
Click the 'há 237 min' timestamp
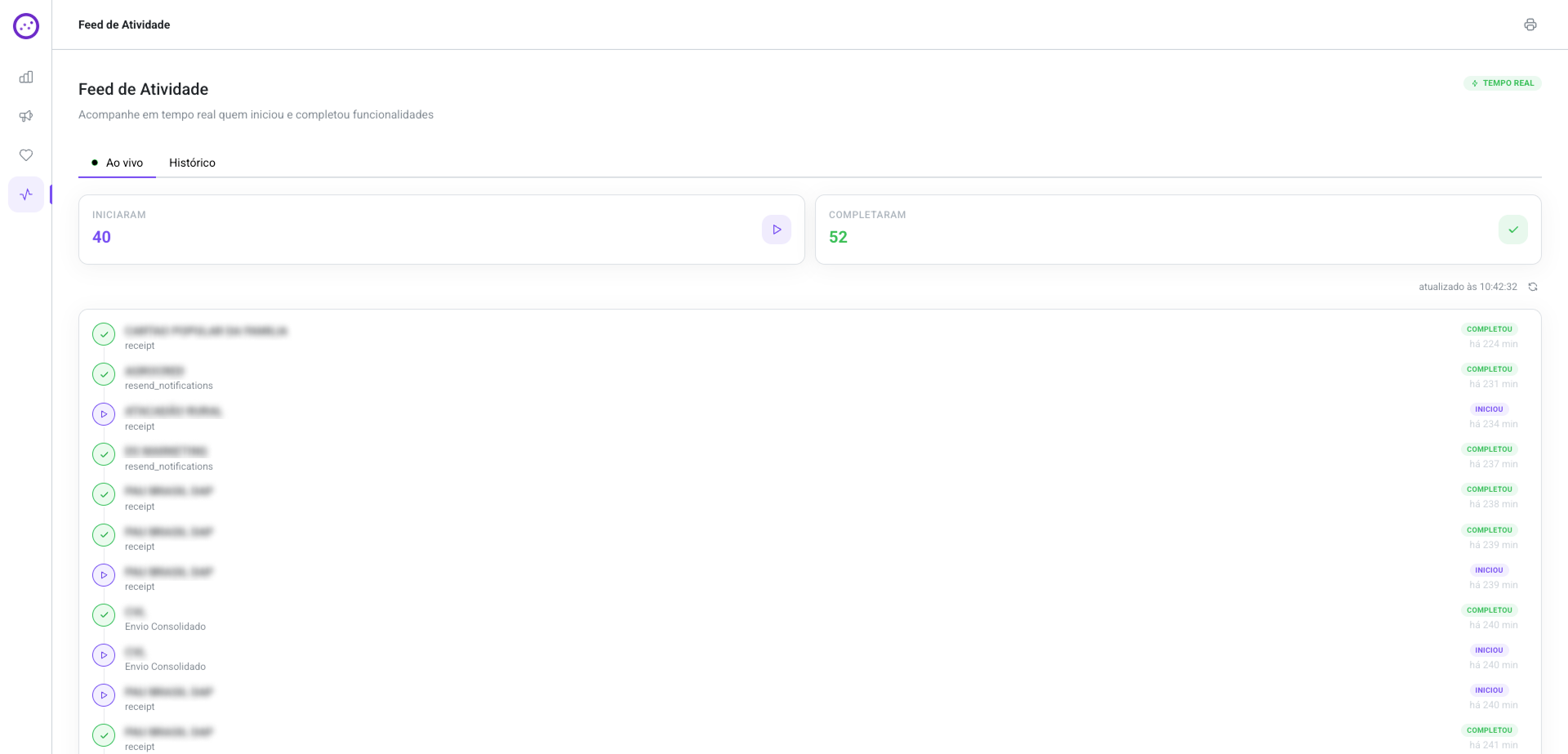pos(1494,464)
